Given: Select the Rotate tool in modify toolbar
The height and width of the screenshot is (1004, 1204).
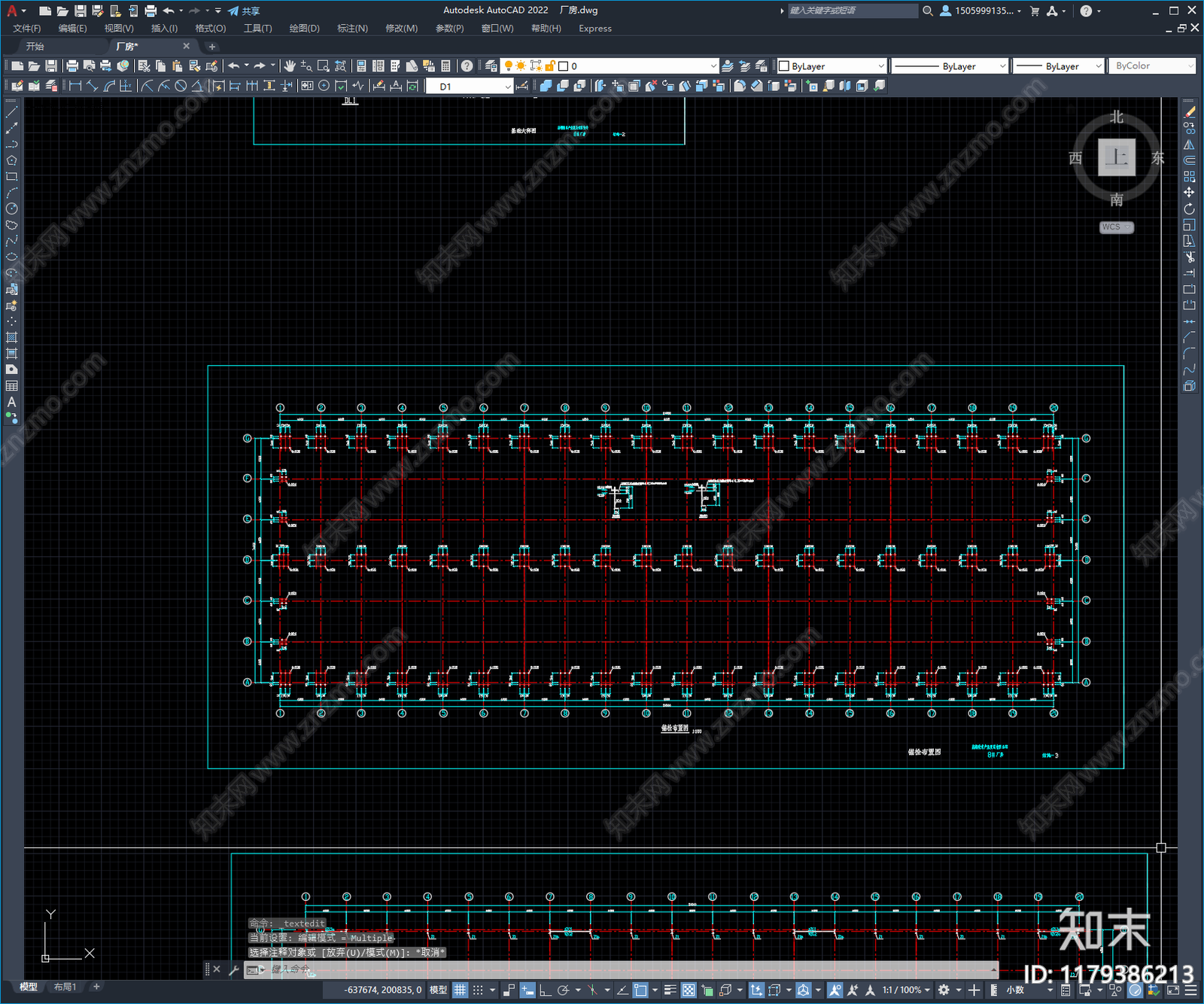Looking at the screenshot, I should (x=1189, y=208).
